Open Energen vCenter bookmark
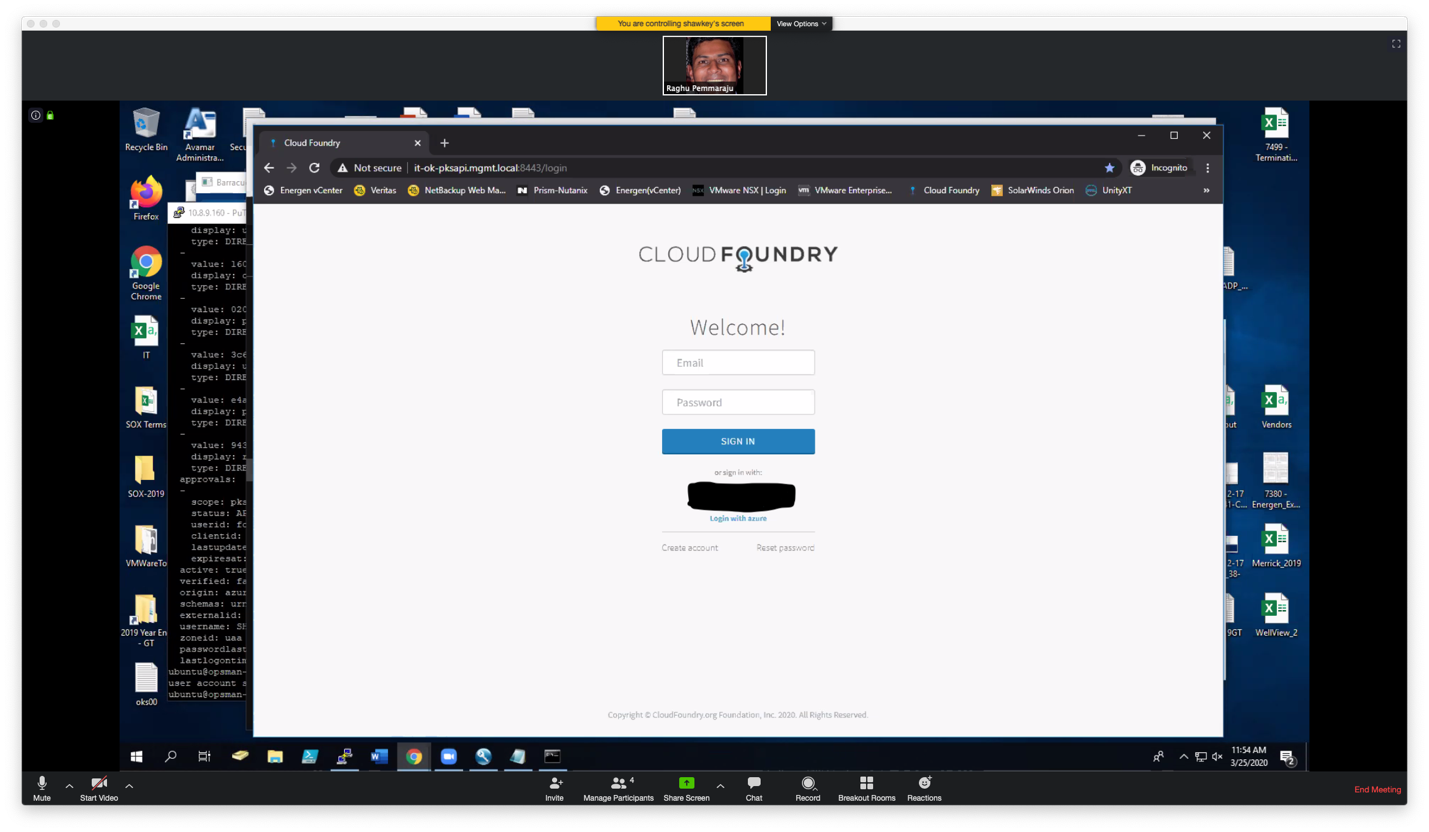This screenshot has height=832, width=1429. 303,190
